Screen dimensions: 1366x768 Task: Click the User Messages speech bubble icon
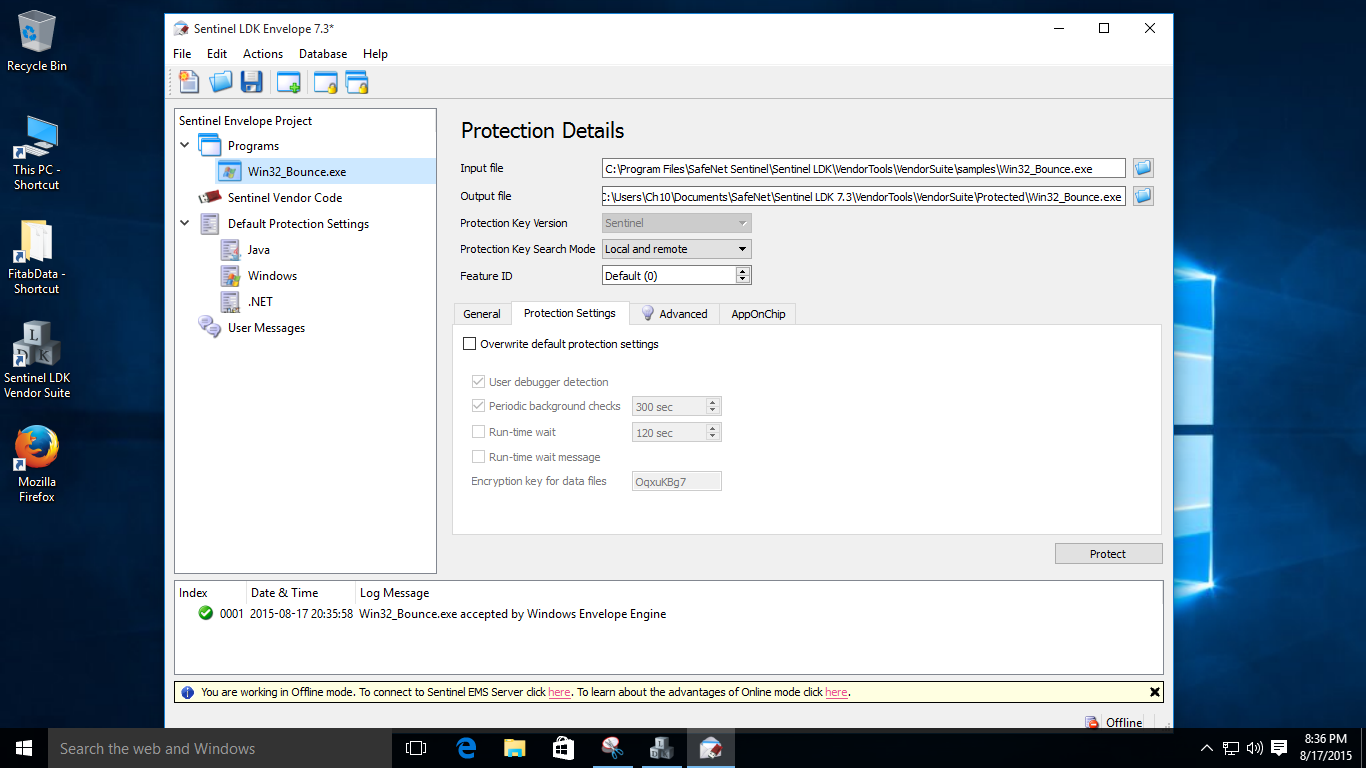(210, 327)
